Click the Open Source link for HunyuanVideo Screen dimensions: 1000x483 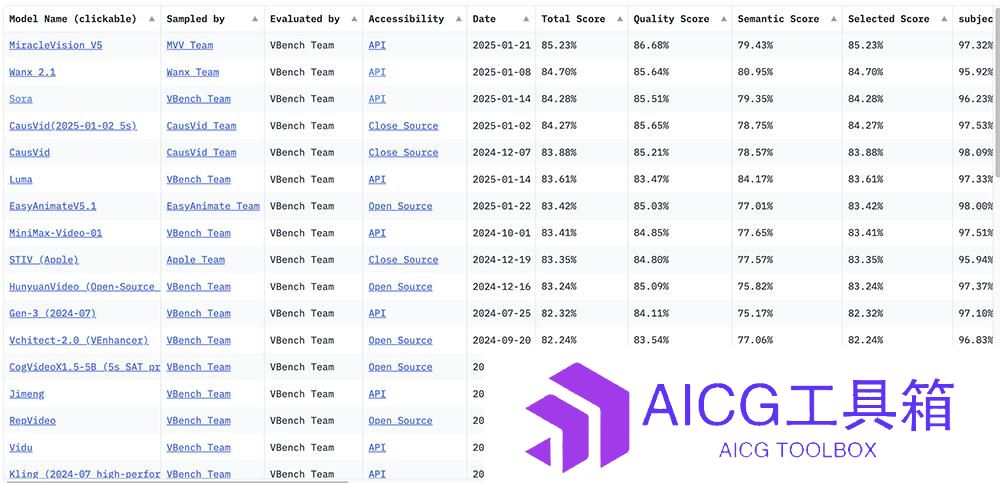click(401, 286)
